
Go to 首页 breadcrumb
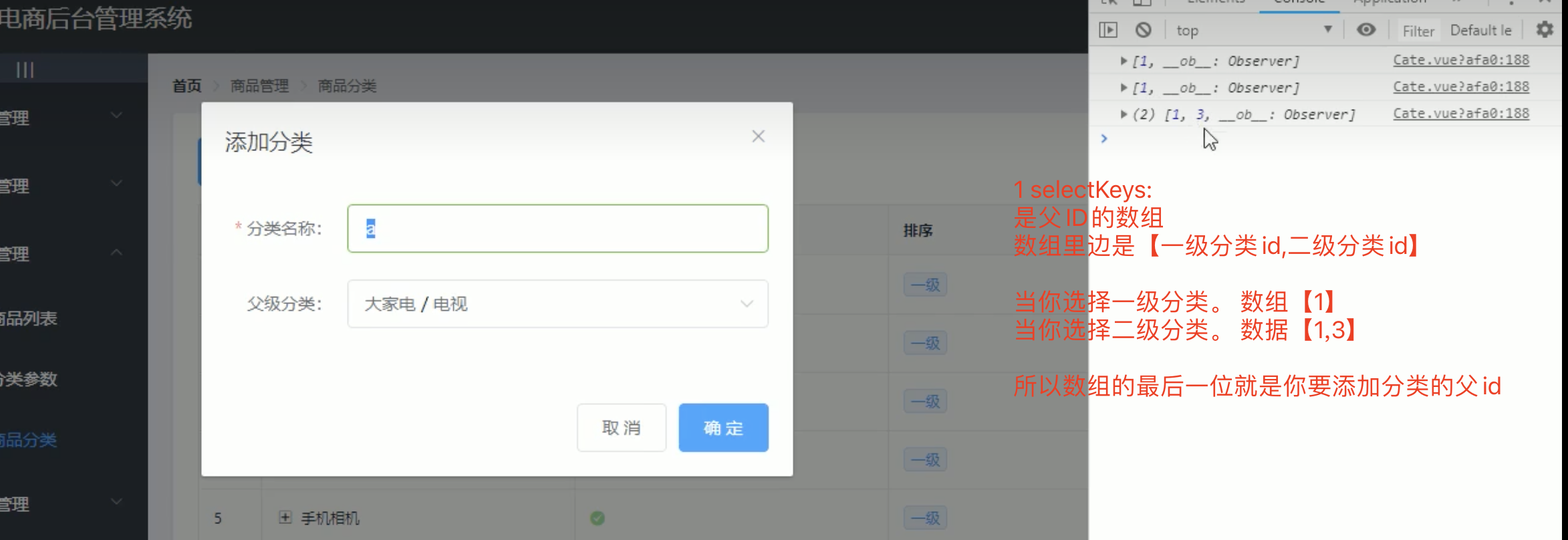(186, 86)
